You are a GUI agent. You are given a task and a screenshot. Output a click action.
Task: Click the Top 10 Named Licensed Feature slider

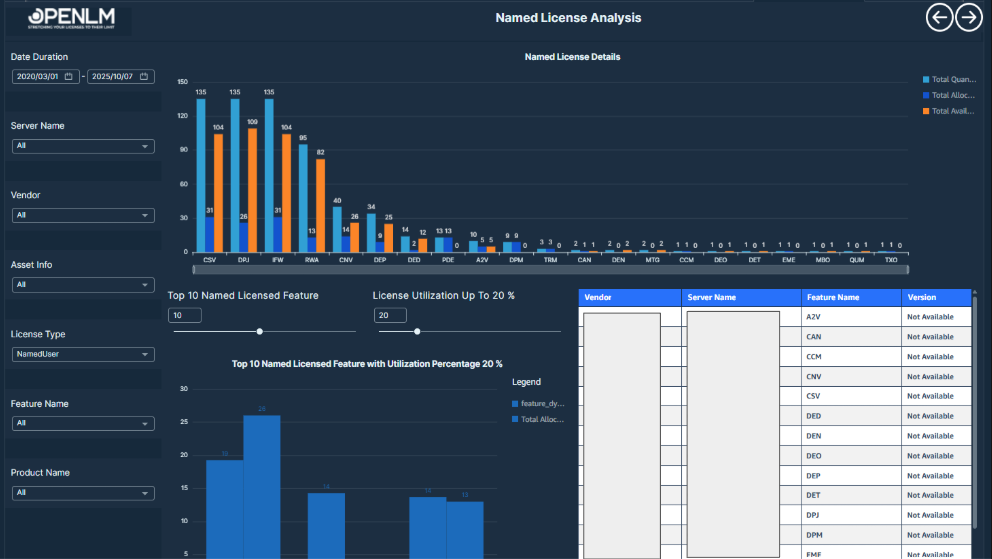coord(260,331)
